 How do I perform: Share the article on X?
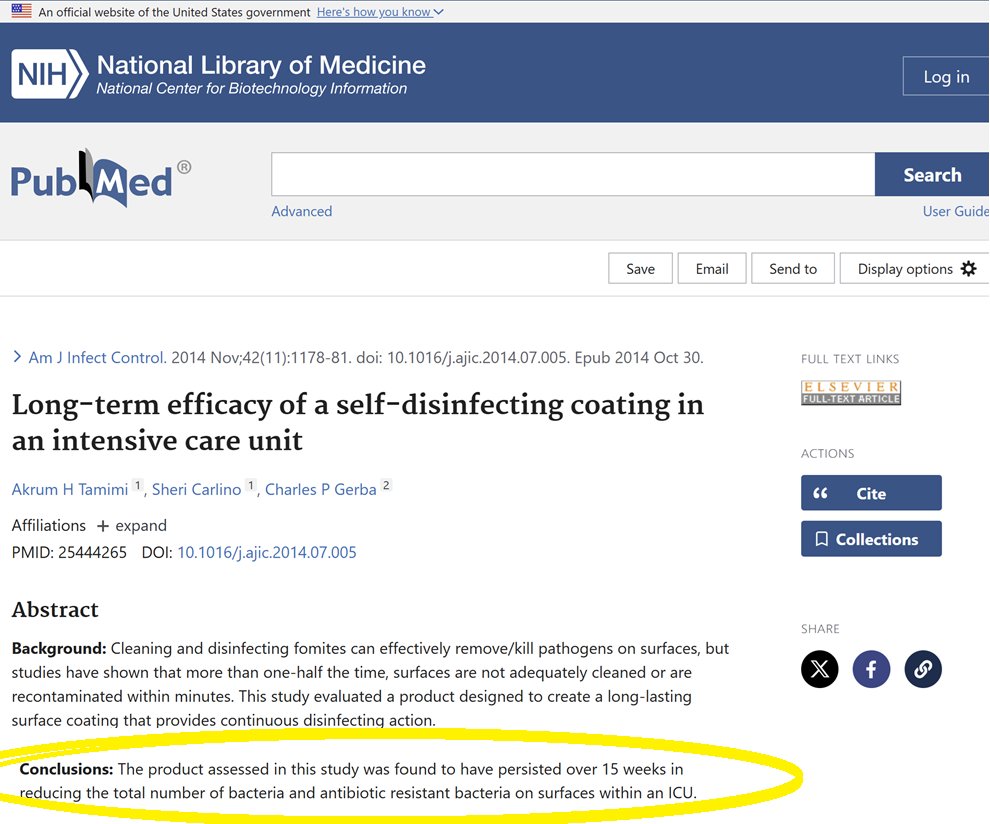(820, 669)
